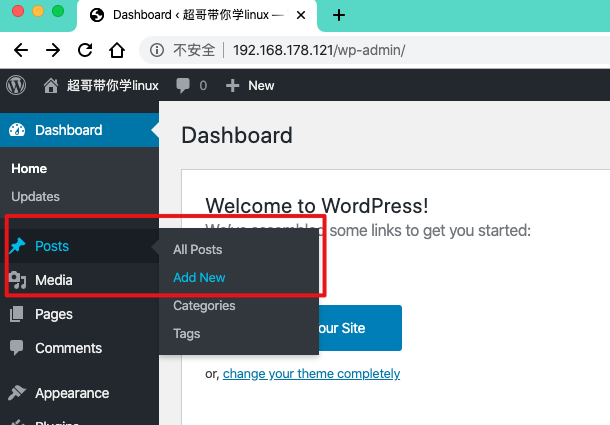
Task: Click the Dashboard page heading
Action: 237,135
